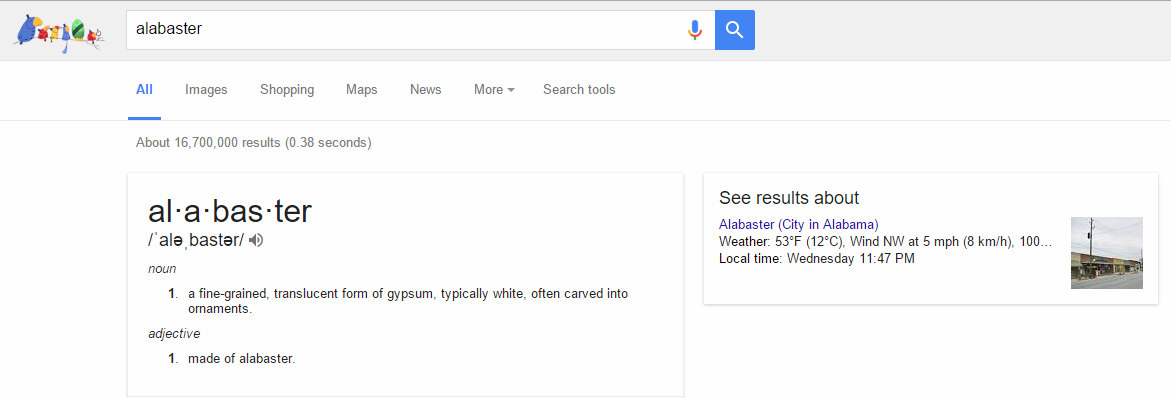Expand the More dropdown menu
Screen dimensions: 1171x398
494,90
